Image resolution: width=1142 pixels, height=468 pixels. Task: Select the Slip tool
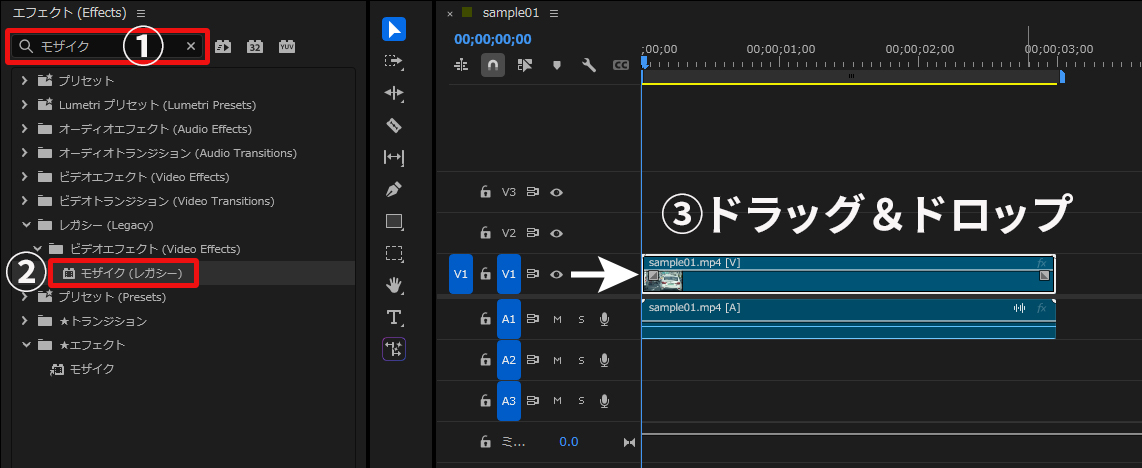[394, 157]
